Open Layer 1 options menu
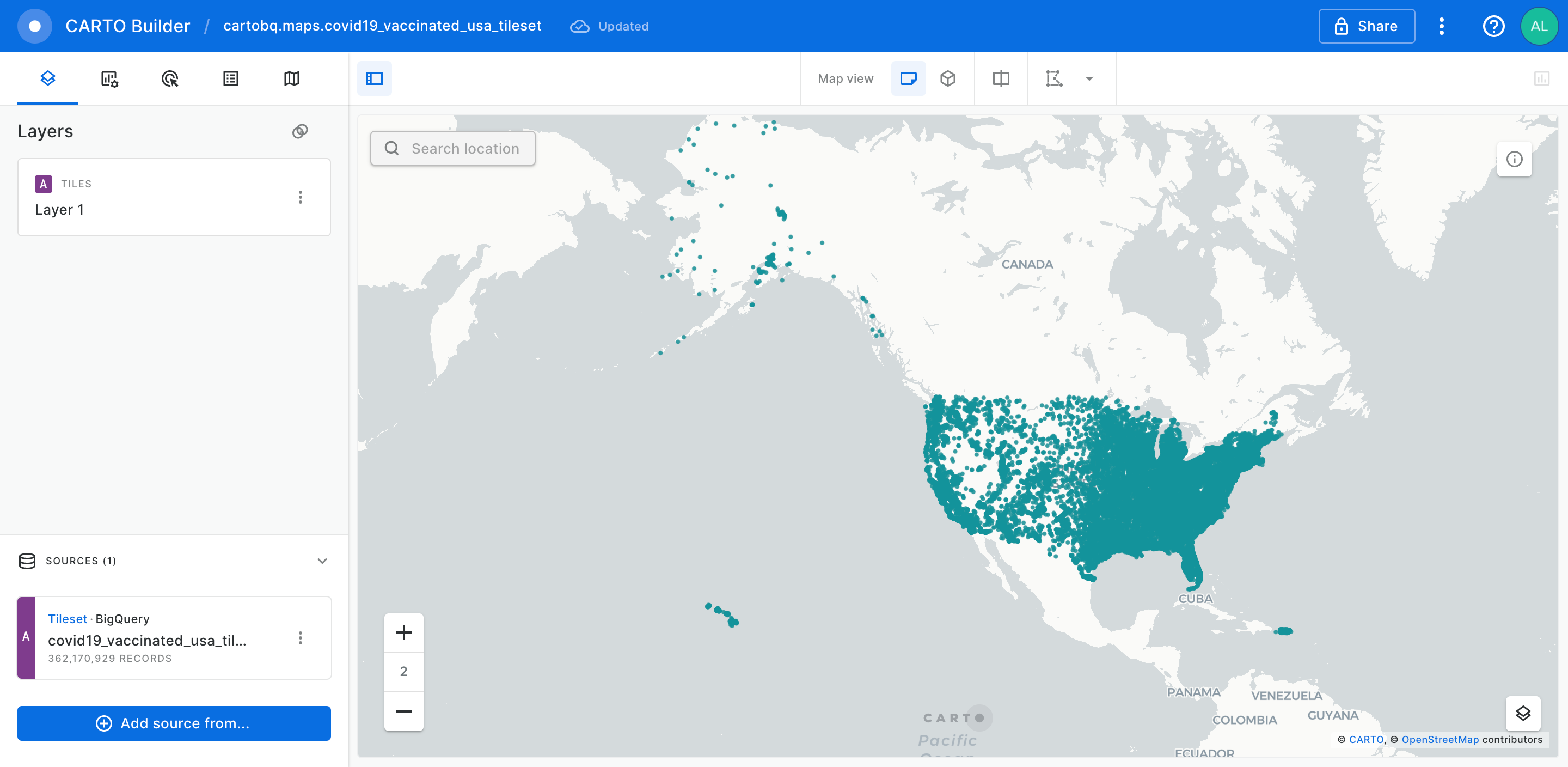1568x767 pixels. [x=300, y=197]
